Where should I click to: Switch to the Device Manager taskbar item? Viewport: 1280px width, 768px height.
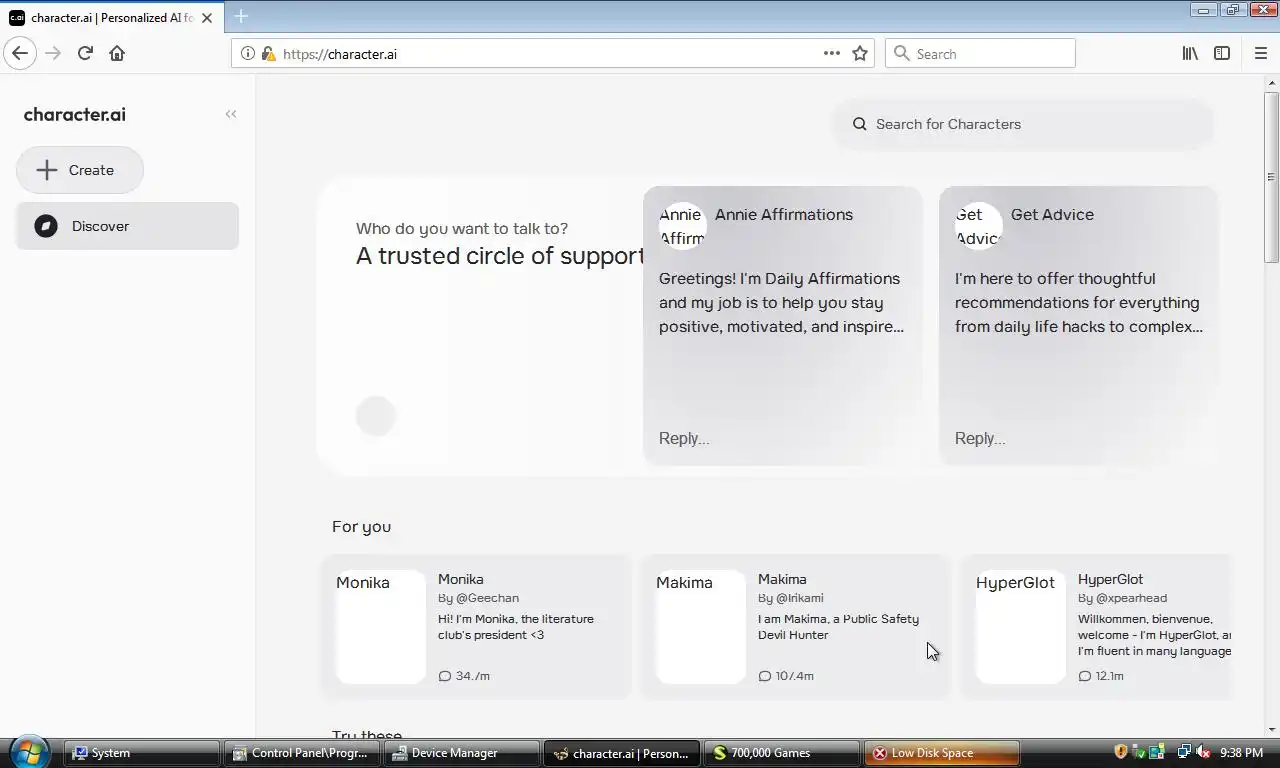(x=462, y=753)
